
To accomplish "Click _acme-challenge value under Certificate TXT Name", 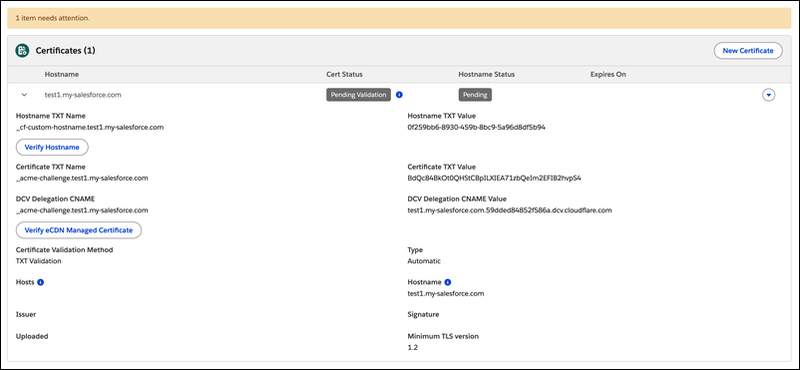I will [x=82, y=179].
